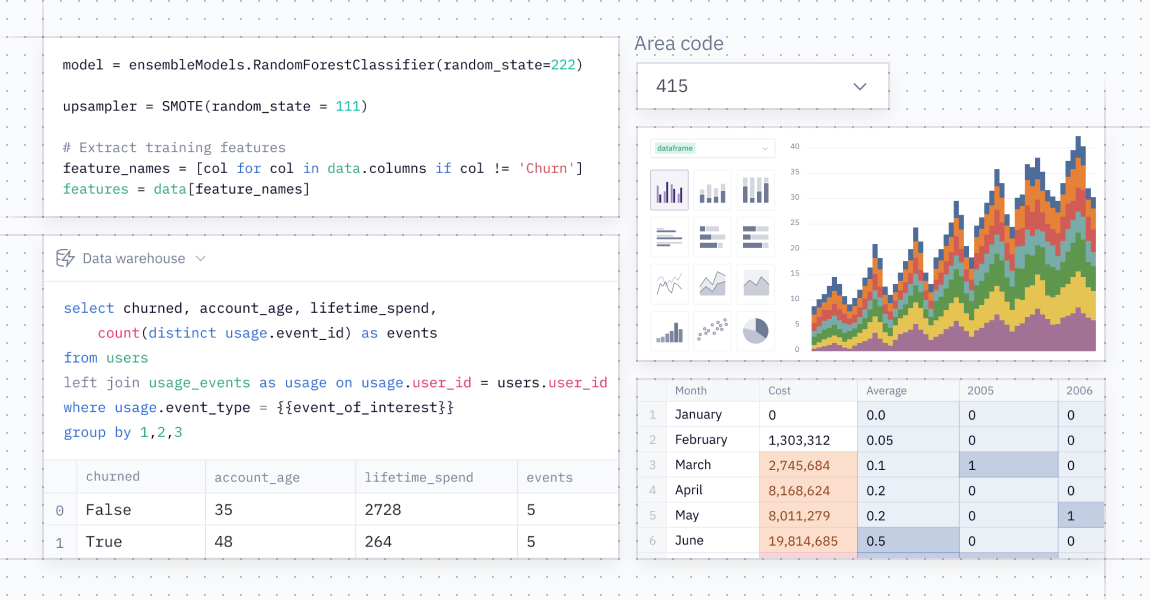Image resolution: width=1150 pixels, height=600 pixels.
Task: Click the events column header
Action: (x=548, y=477)
